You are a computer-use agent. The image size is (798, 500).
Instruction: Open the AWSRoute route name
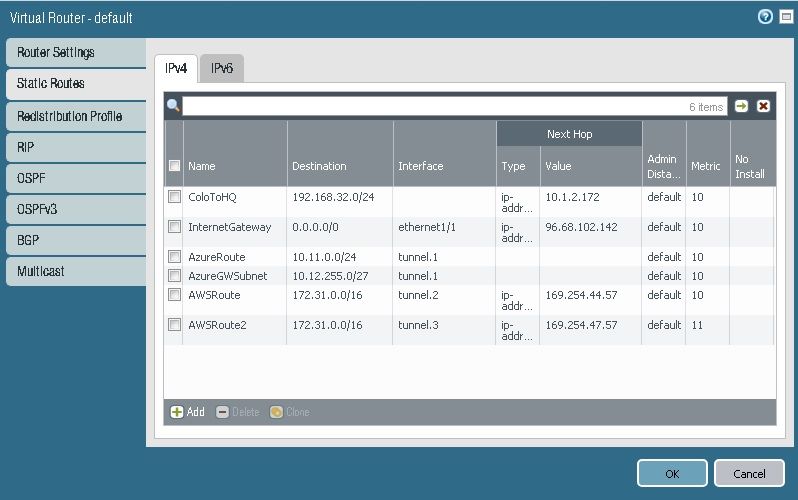tap(214, 295)
